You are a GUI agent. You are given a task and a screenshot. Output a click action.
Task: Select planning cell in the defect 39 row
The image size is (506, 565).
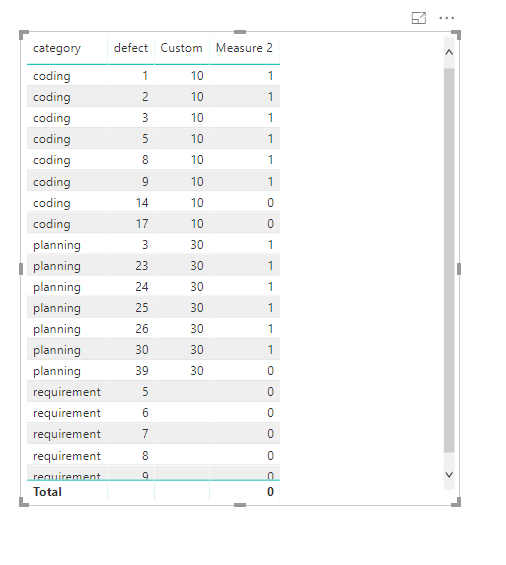57,372
